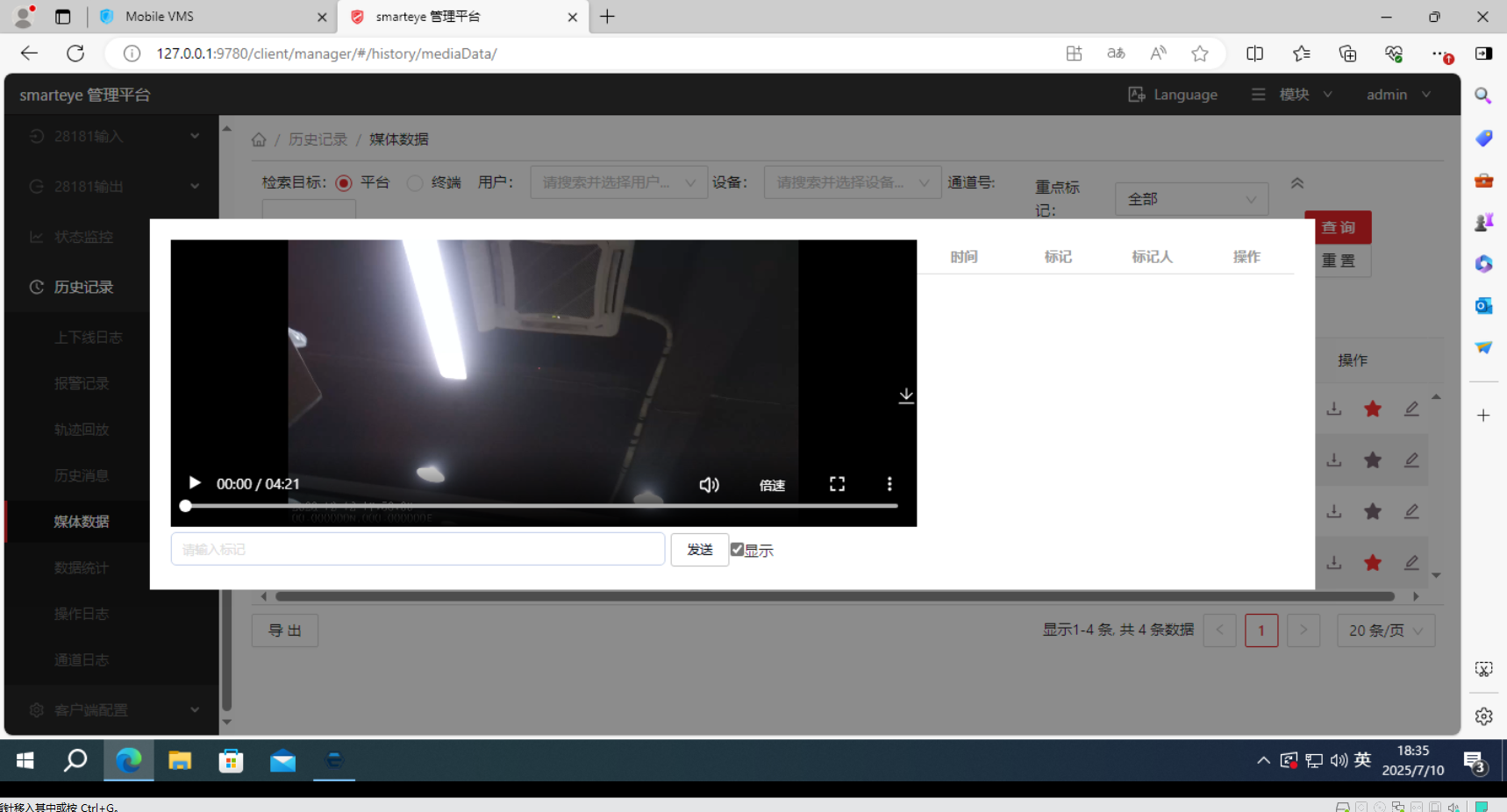Viewport: 1507px width, 812px height.
Task: Download the third row media file
Action: [x=1334, y=511]
